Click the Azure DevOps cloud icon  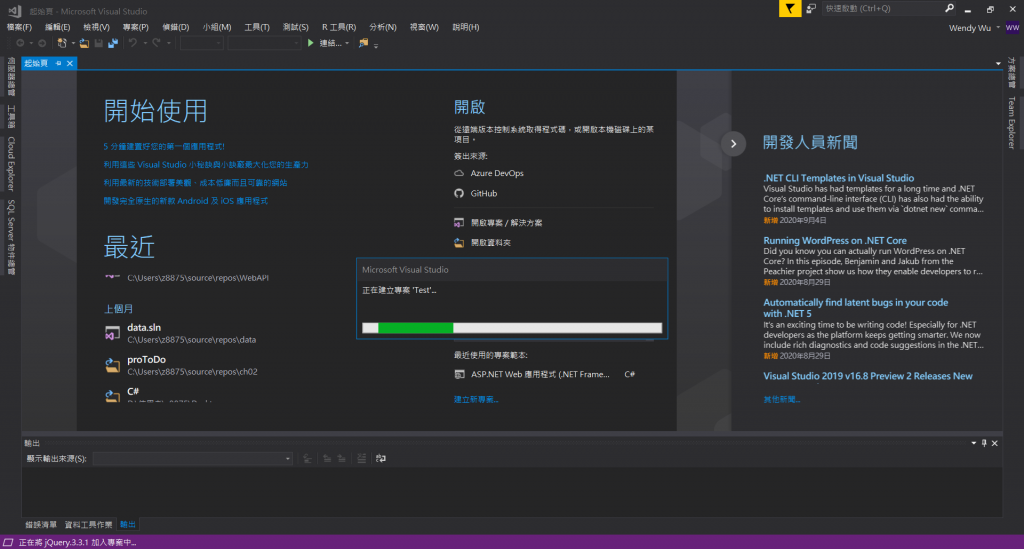tap(459, 173)
